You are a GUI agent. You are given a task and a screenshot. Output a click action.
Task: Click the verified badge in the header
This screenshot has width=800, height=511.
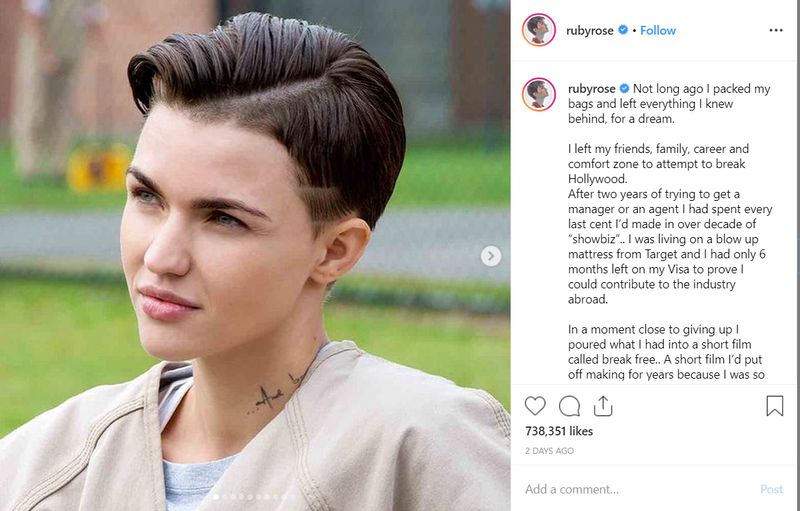click(x=623, y=30)
